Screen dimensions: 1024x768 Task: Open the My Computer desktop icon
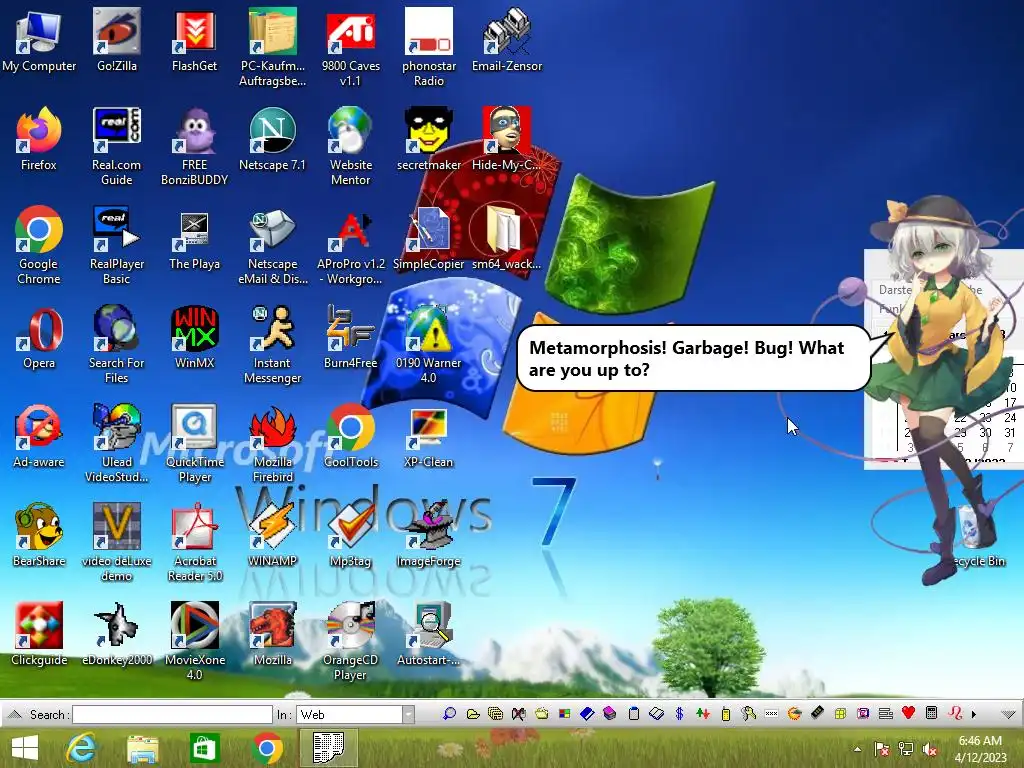pyautogui.click(x=39, y=40)
